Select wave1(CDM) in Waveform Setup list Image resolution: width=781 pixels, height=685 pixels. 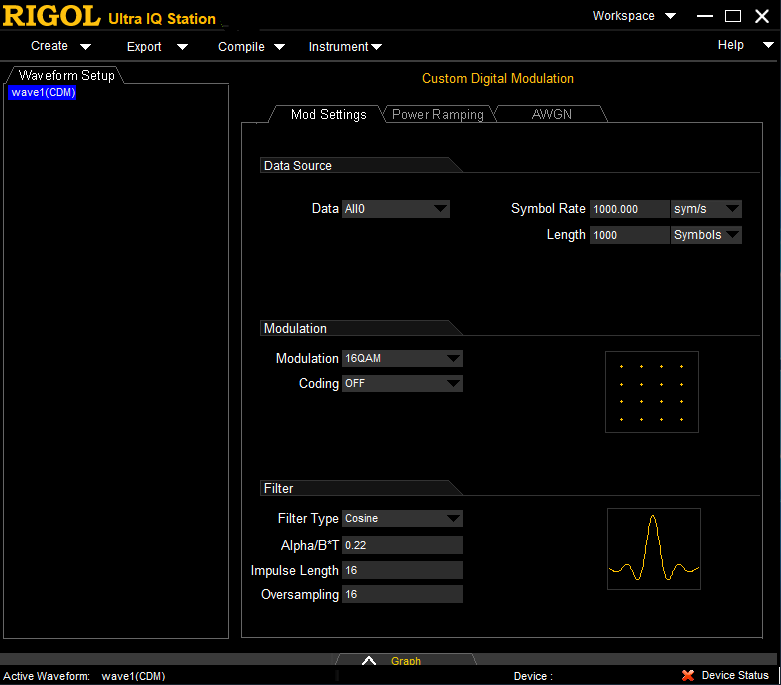(x=43, y=93)
